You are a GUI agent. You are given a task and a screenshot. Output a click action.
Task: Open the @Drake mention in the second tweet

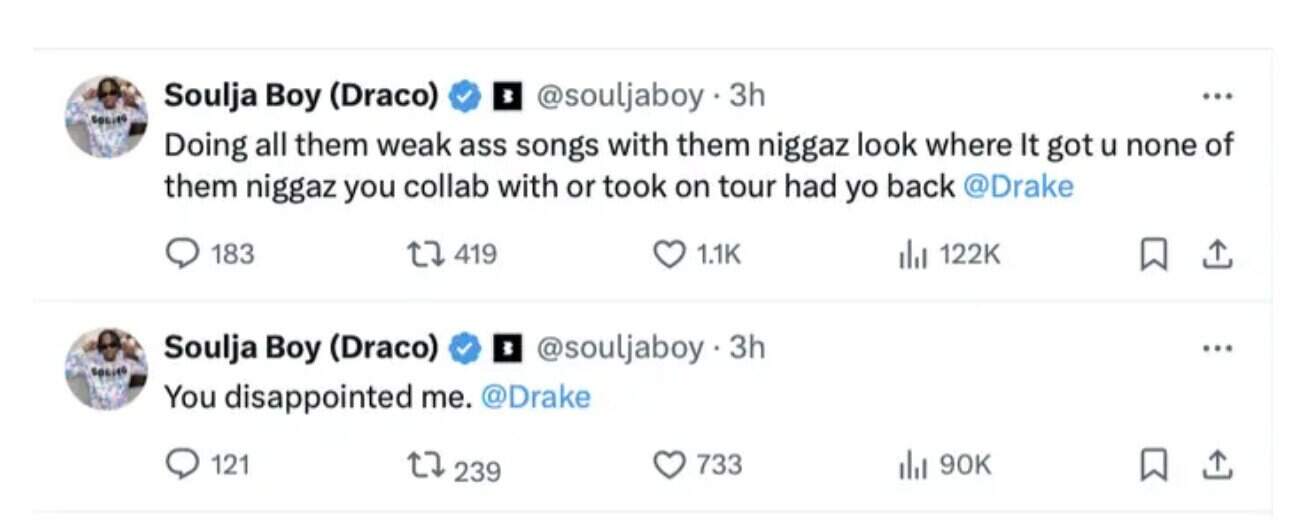535,397
